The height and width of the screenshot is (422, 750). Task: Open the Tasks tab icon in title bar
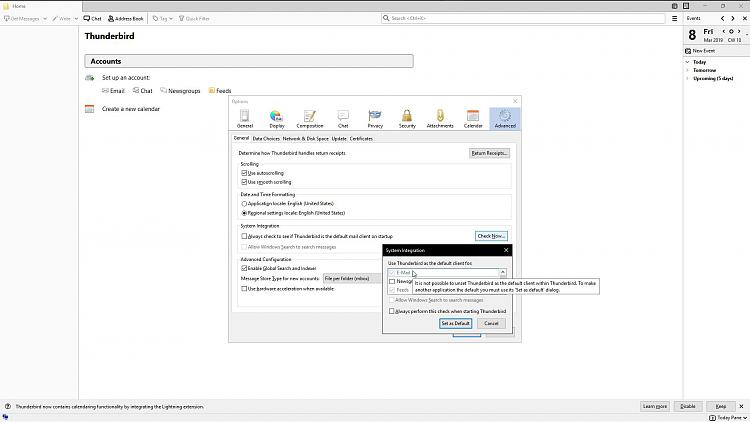(x=686, y=6)
